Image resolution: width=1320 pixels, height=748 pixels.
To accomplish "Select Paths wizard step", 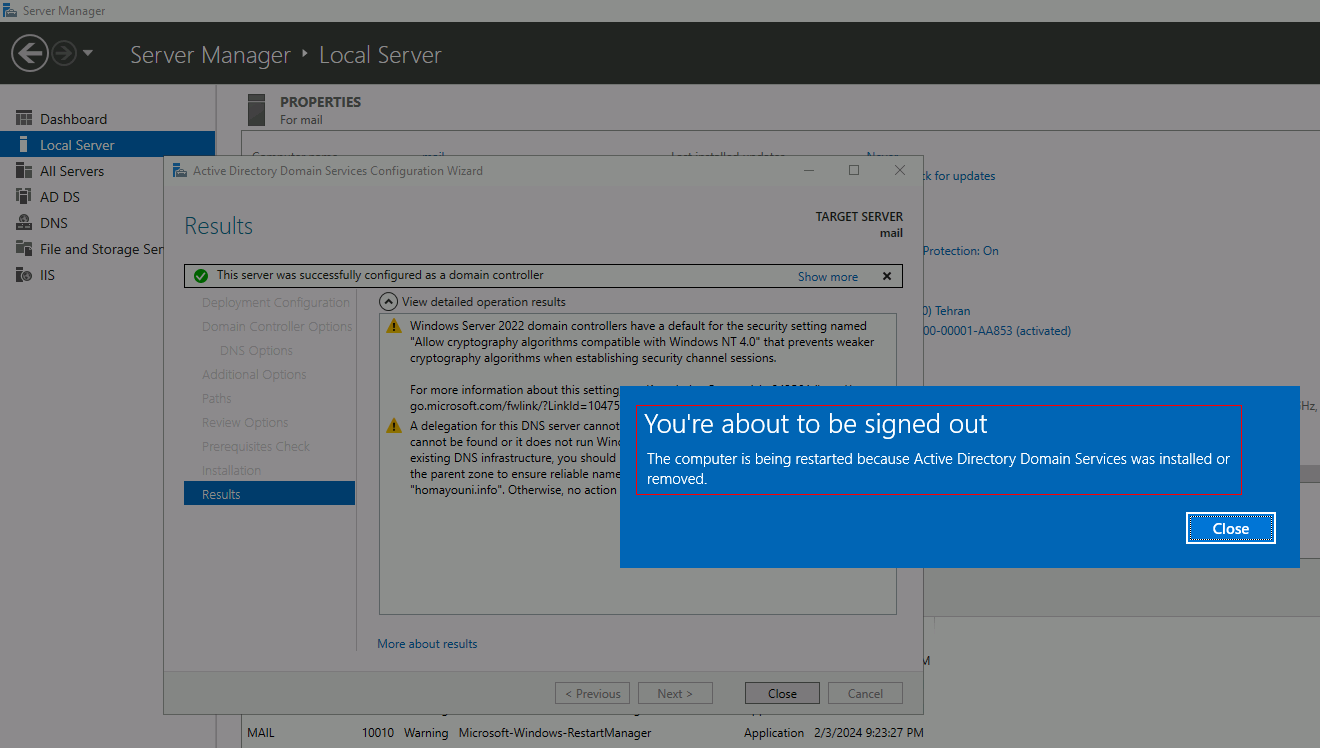I will 217,399.
